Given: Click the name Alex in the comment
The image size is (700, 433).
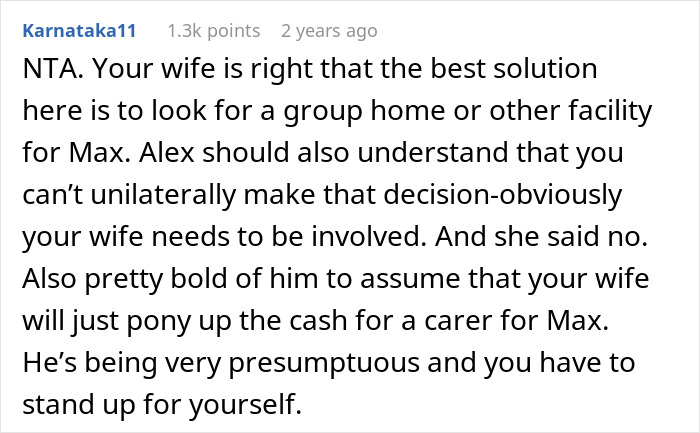Looking at the screenshot, I should 167,153.
